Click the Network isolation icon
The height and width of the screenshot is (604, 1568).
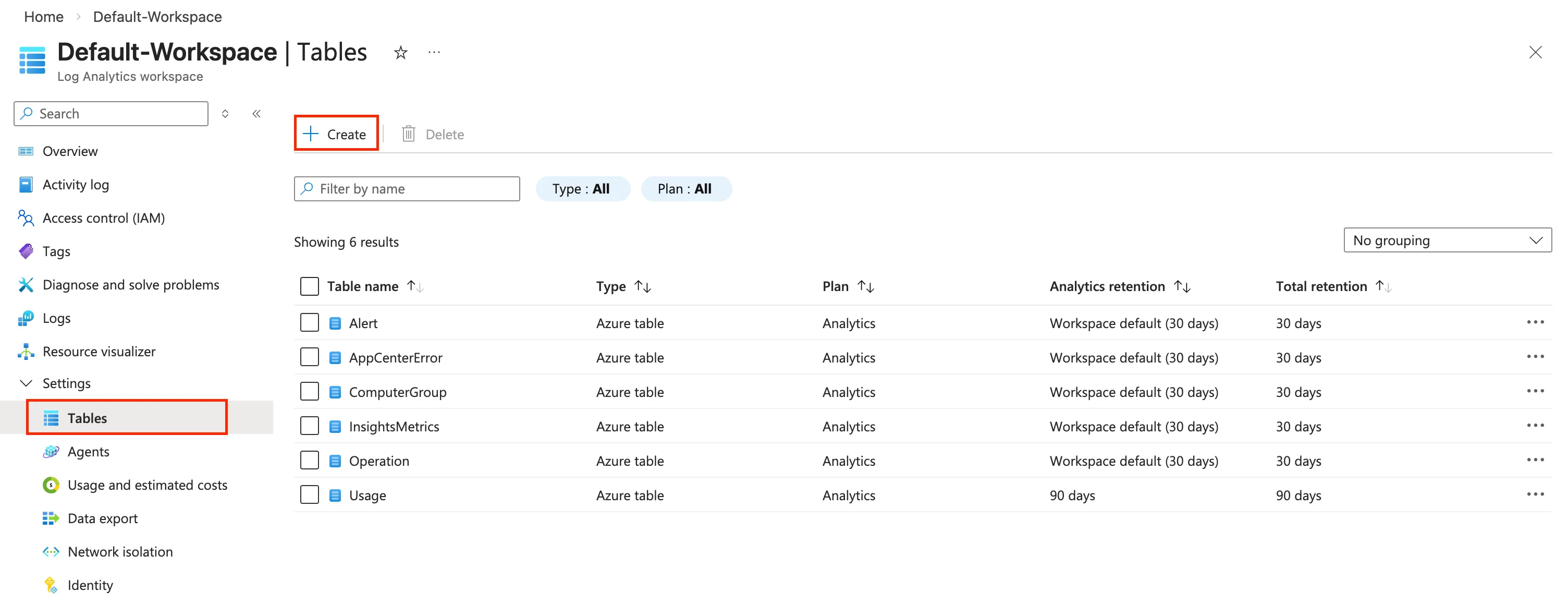coord(51,552)
